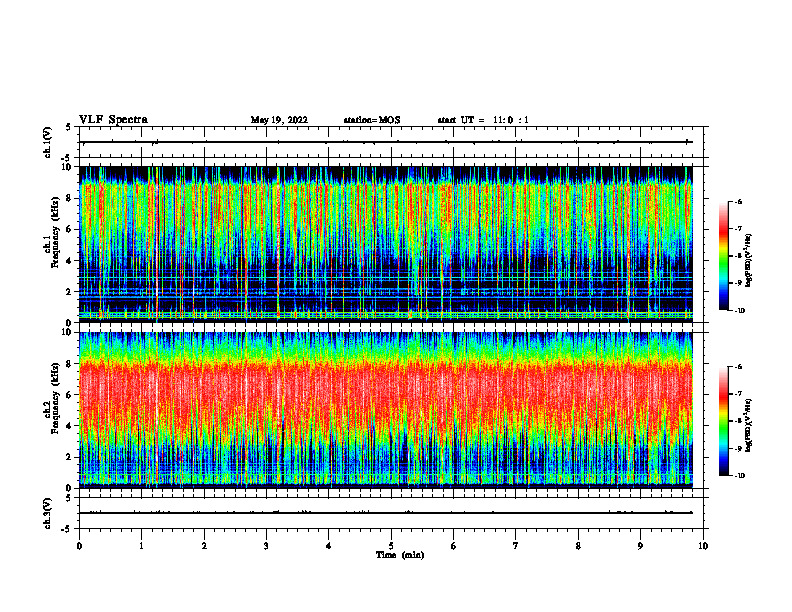Click the "4" kHz tick on ch.2 axis
Image resolution: width=792 pixels, height=612 pixels.
(x=70, y=426)
